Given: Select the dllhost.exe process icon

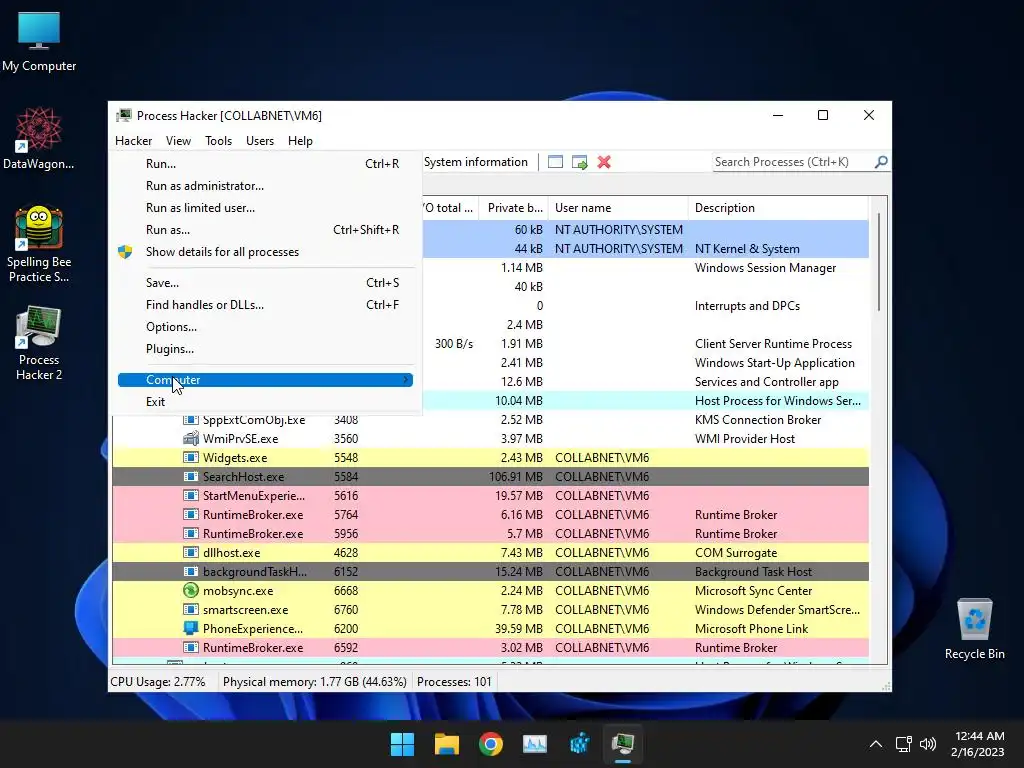Looking at the screenshot, I should pos(191,552).
